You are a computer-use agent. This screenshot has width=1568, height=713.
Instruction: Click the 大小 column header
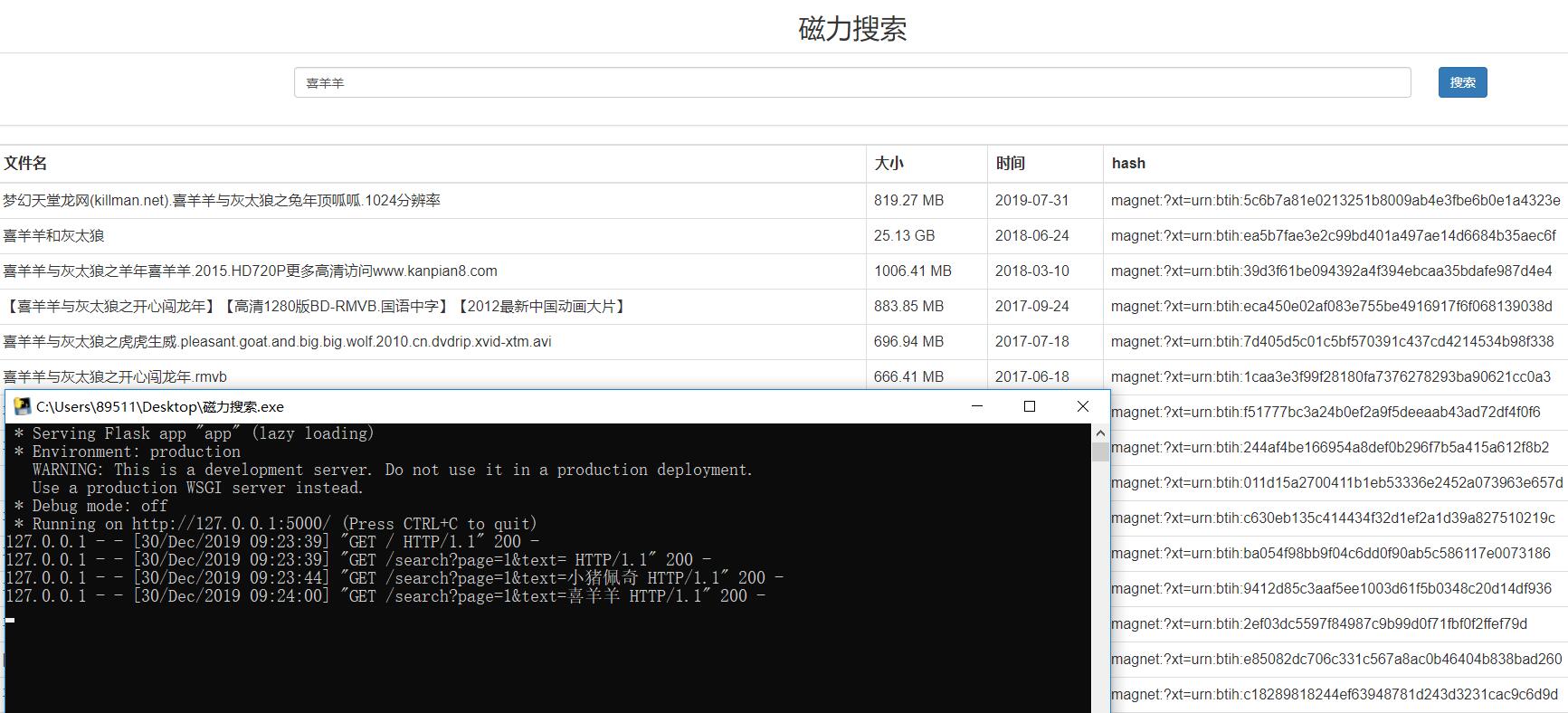889,164
